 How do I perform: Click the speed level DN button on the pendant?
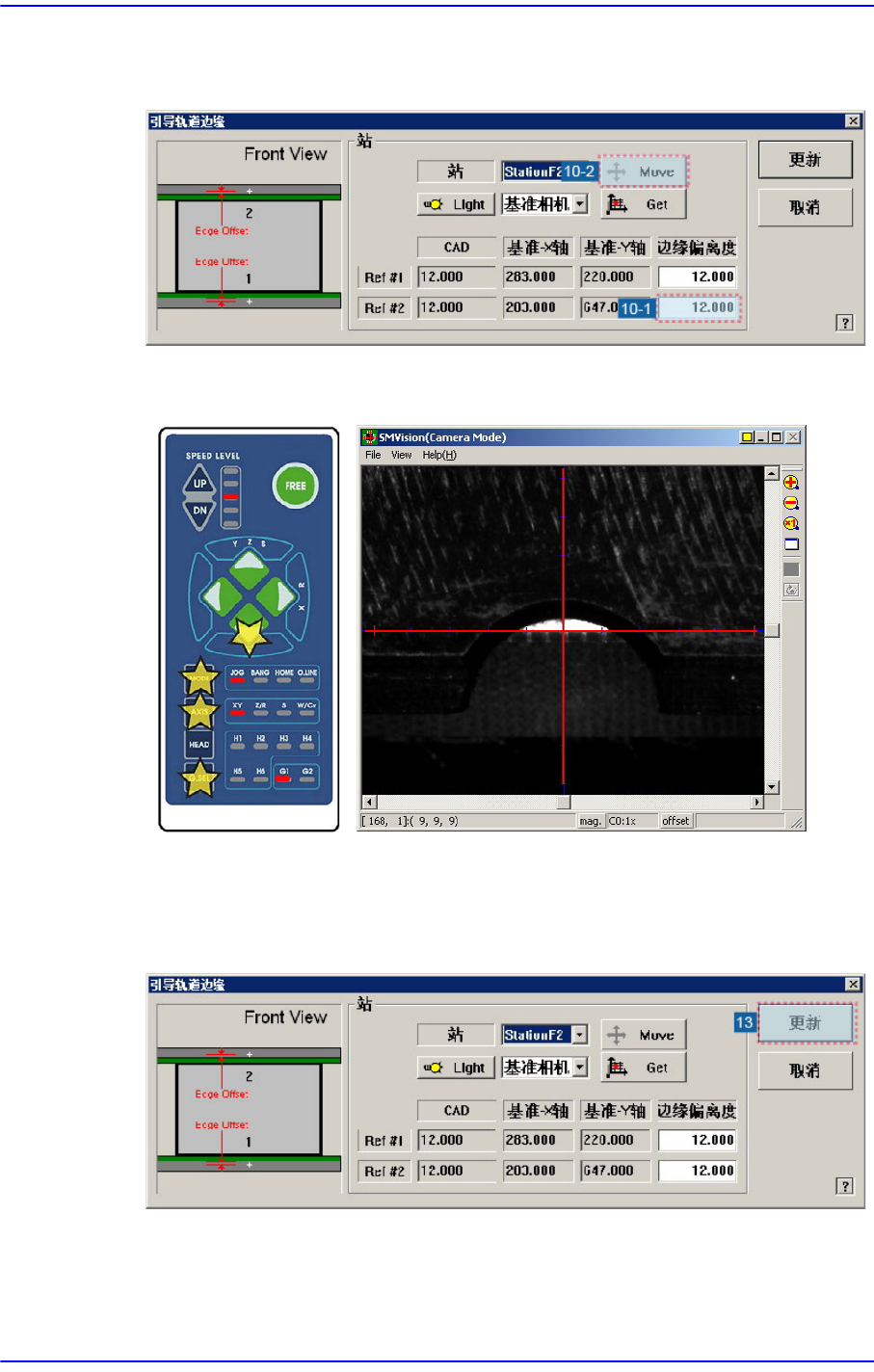point(199,512)
